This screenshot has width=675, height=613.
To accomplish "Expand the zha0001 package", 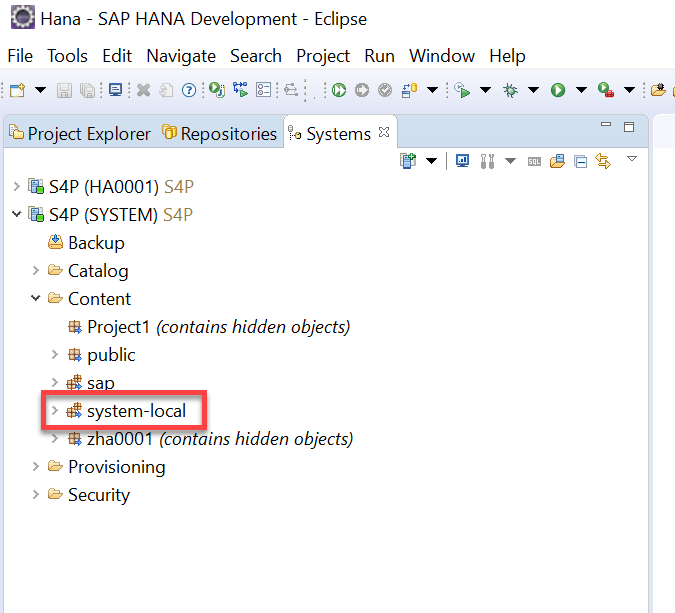I will coord(55,439).
